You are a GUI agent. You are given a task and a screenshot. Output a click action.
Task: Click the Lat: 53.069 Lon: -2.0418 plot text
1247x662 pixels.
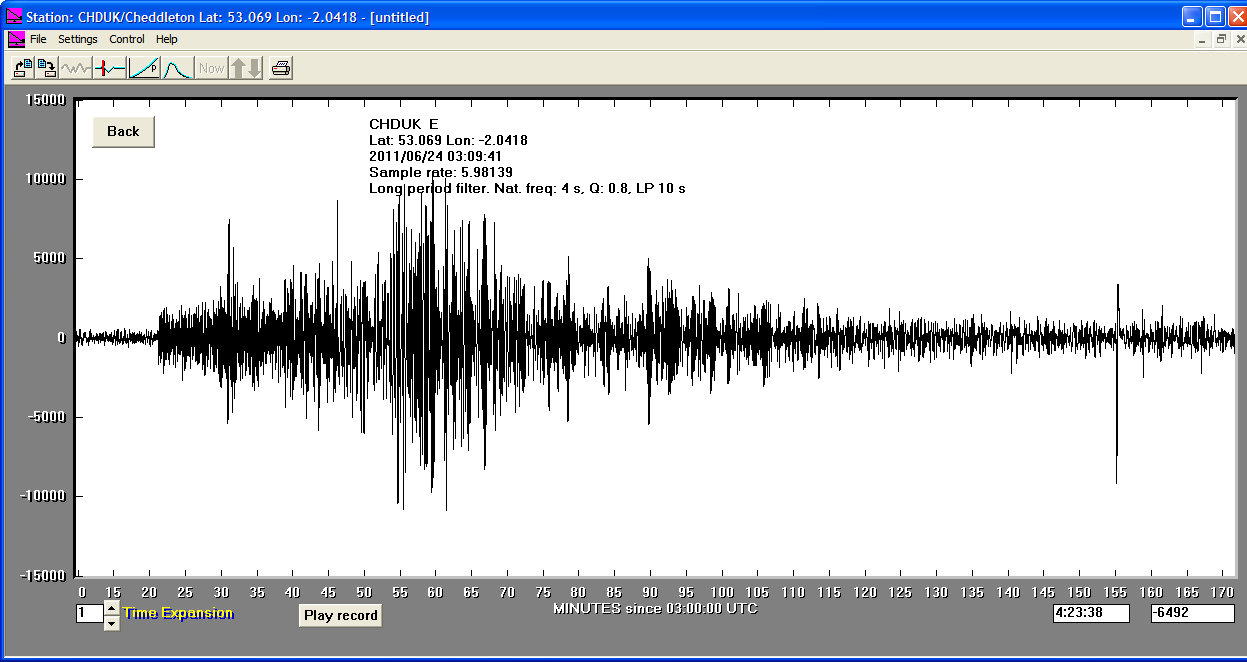click(448, 140)
